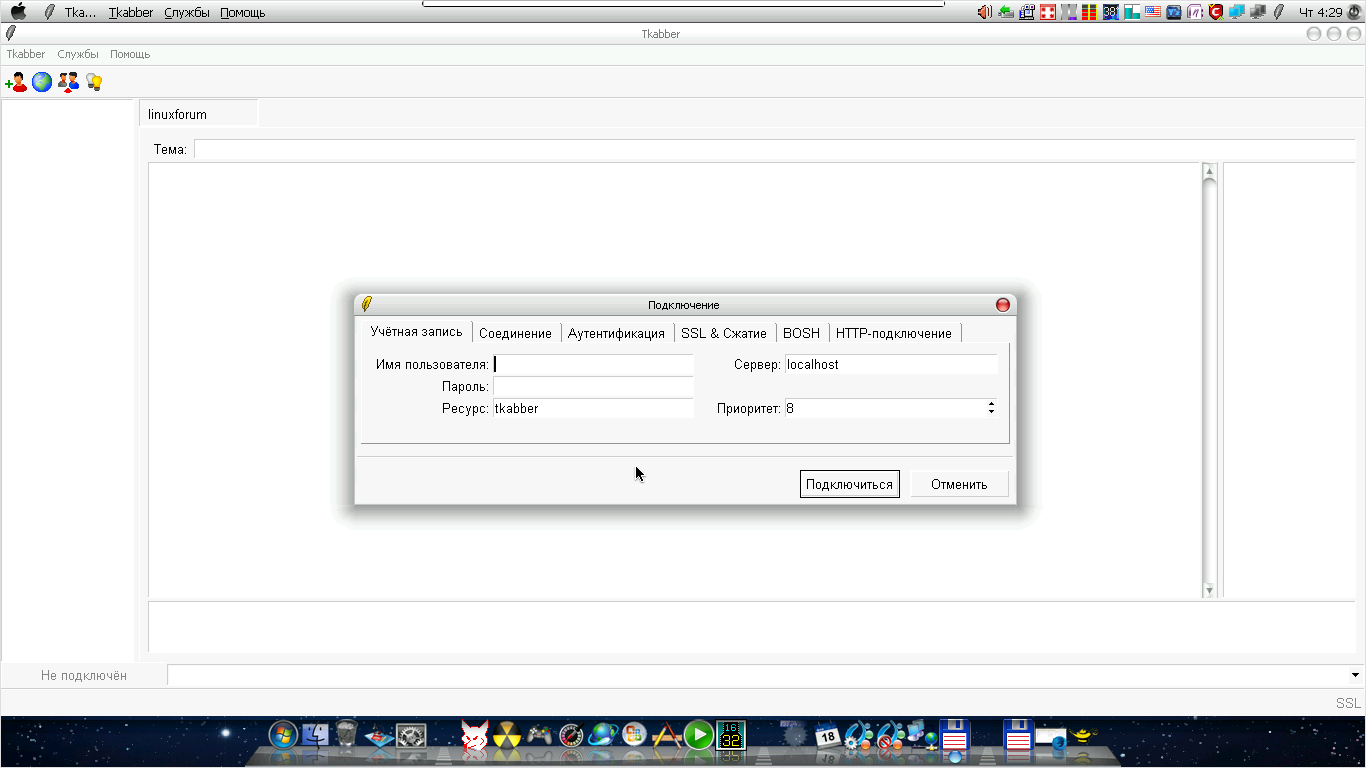The image size is (1366, 768).
Task: Click feather icon in Подключение dialog title
Action: 367,304
